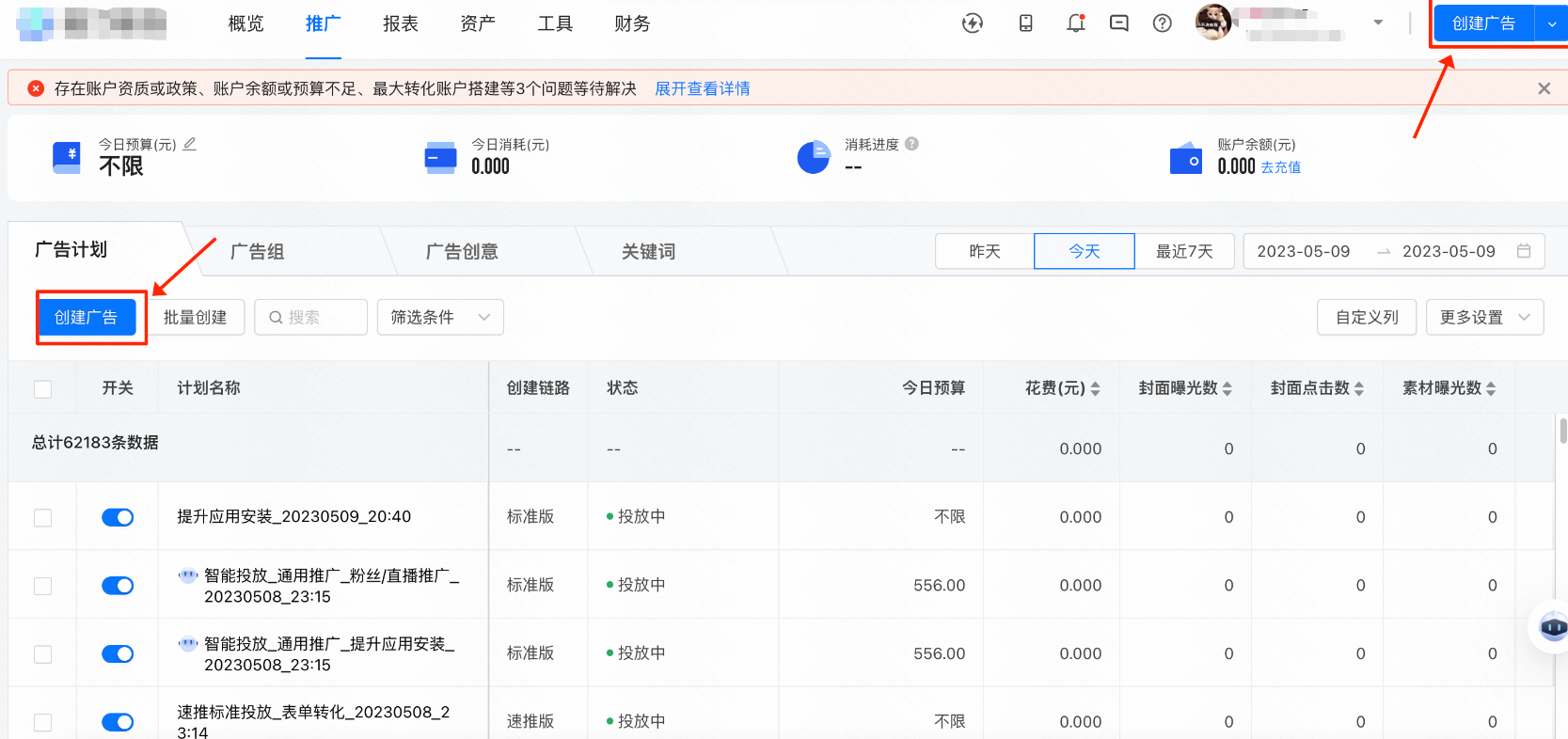Select the 最近7天 date range
Viewport: 1568px width, 739px height.
pos(1184,251)
